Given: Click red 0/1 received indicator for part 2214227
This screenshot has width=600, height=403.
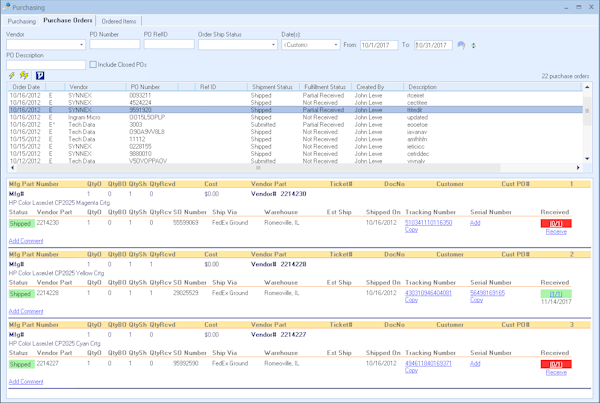Looking at the screenshot, I should (556, 364).
